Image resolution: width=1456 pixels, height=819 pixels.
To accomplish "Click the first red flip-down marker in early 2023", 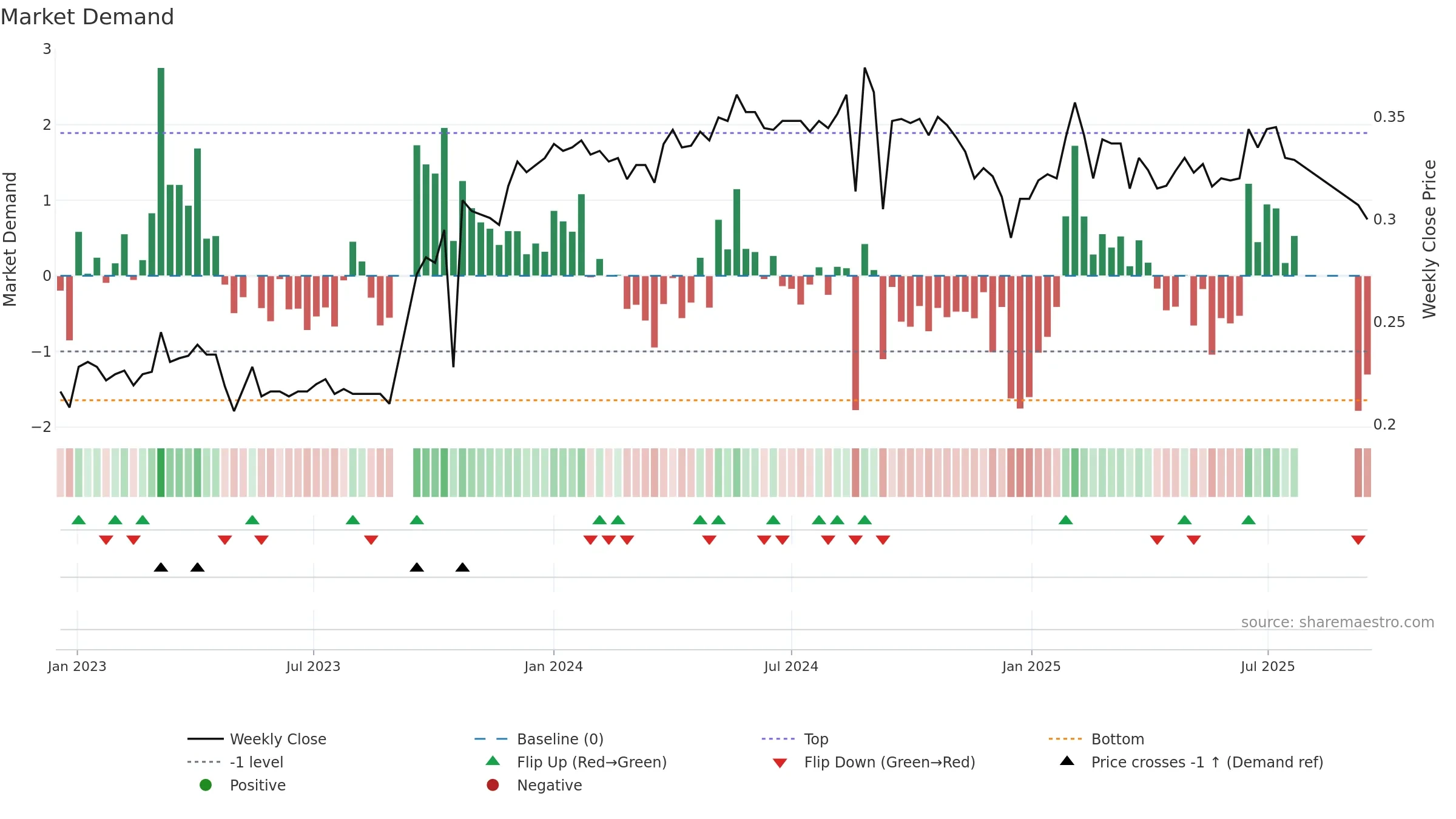I will pos(106,540).
